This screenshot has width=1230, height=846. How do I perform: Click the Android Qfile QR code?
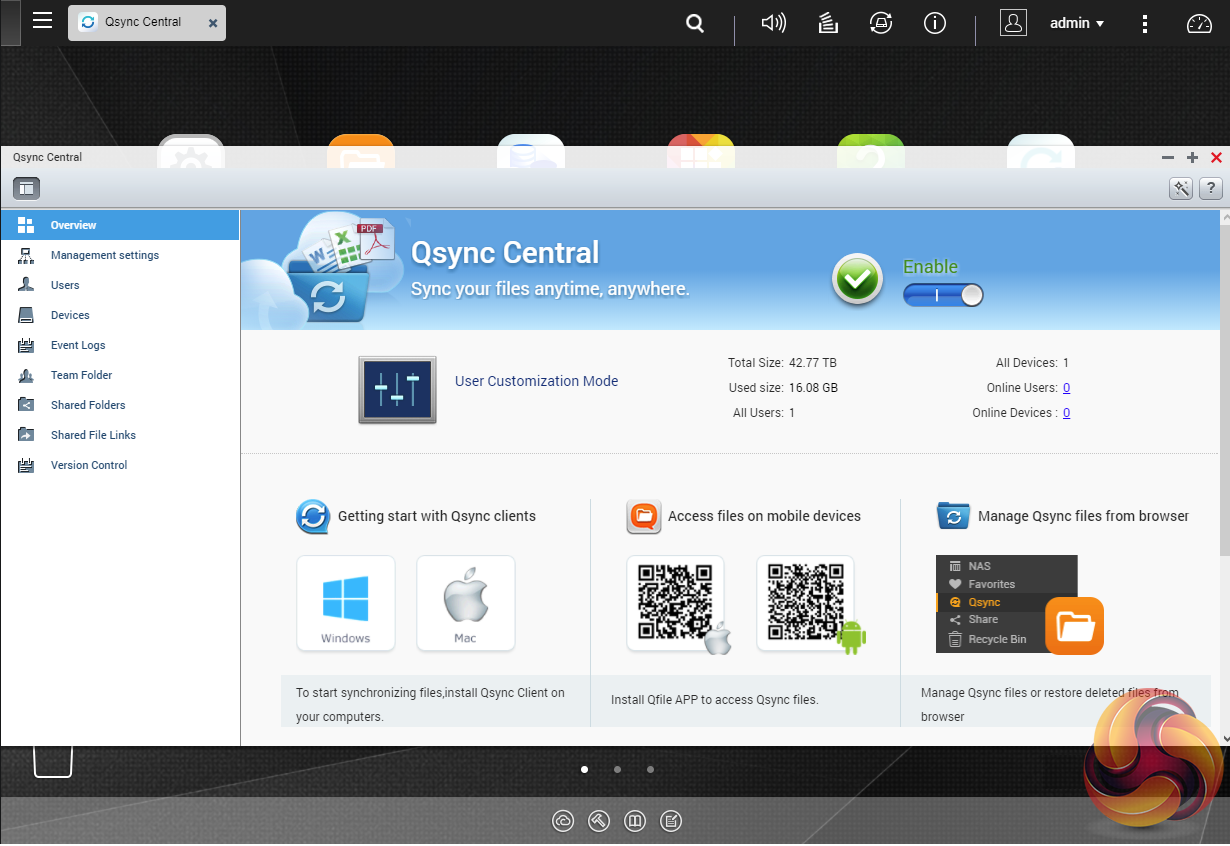tap(806, 603)
